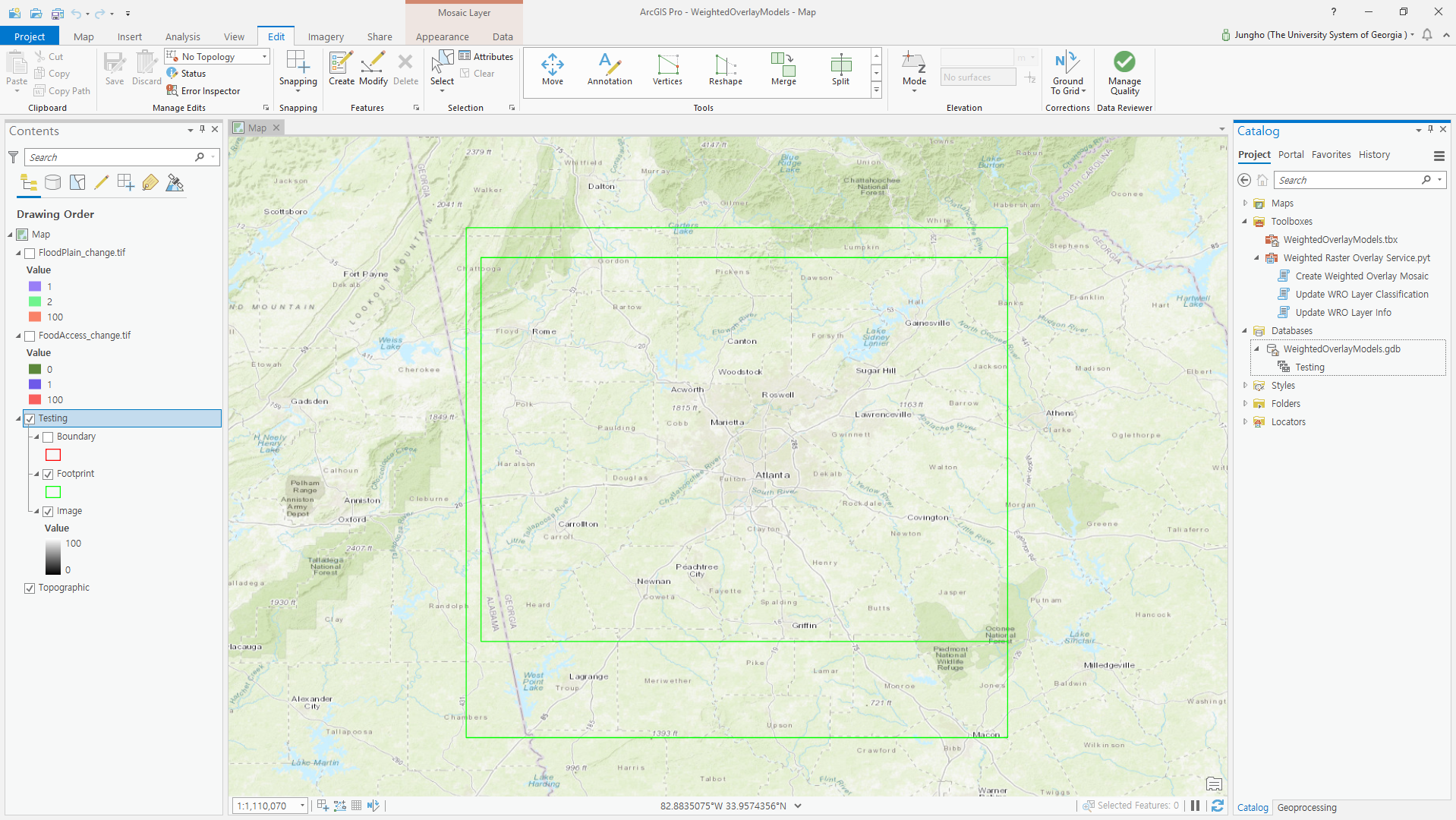The height and width of the screenshot is (820, 1456).
Task: Switch to the Analysis ribbon tab
Action: pyautogui.click(x=183, y=36)
